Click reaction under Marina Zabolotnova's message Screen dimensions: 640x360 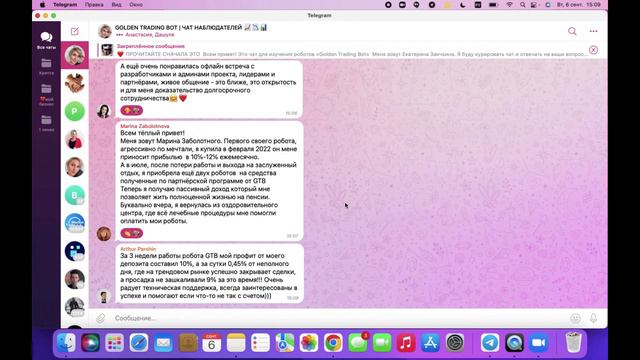tap(131, 233)
